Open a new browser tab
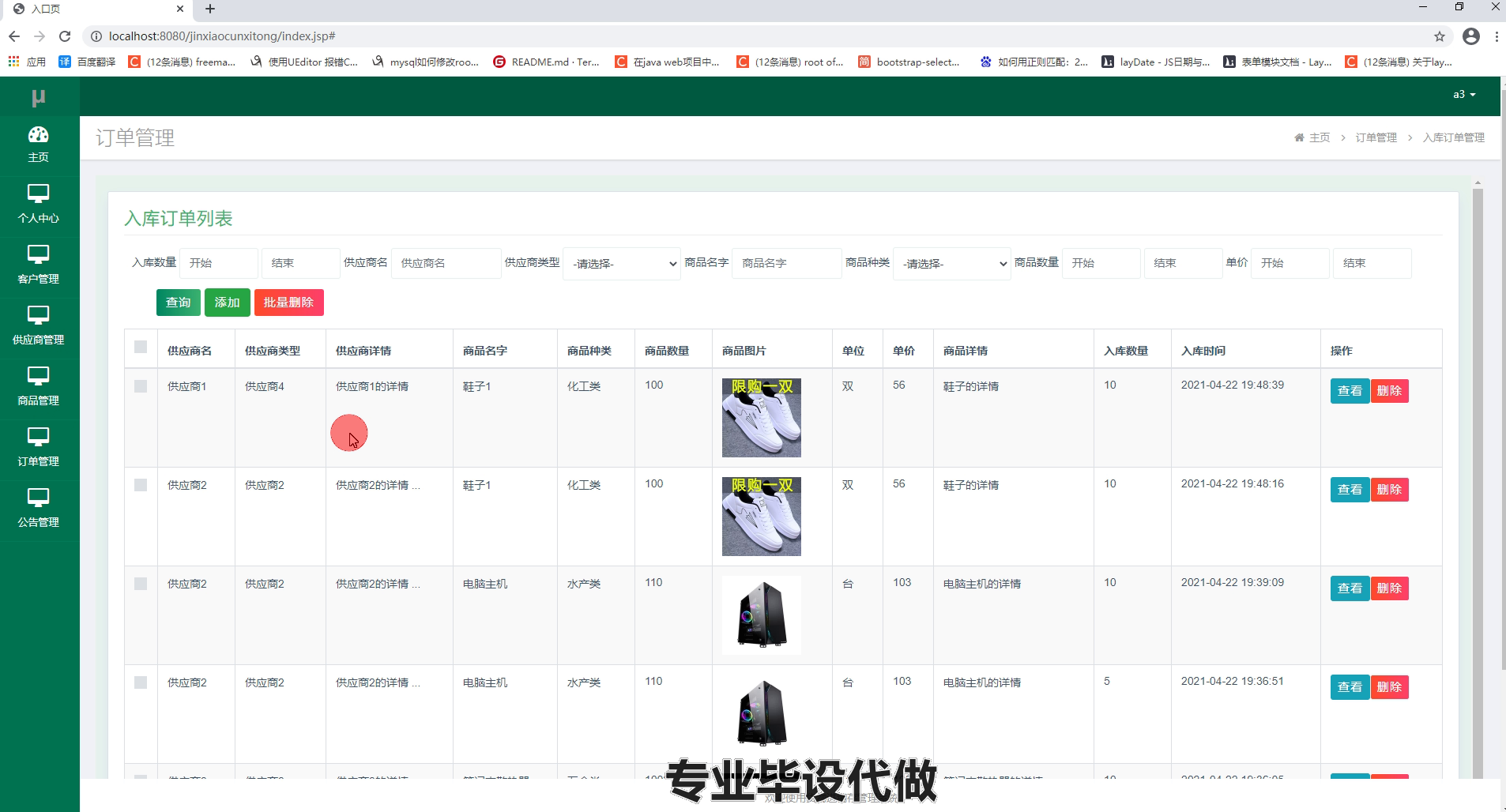Screen dimensions: 1506x812 tap(210, 9)
